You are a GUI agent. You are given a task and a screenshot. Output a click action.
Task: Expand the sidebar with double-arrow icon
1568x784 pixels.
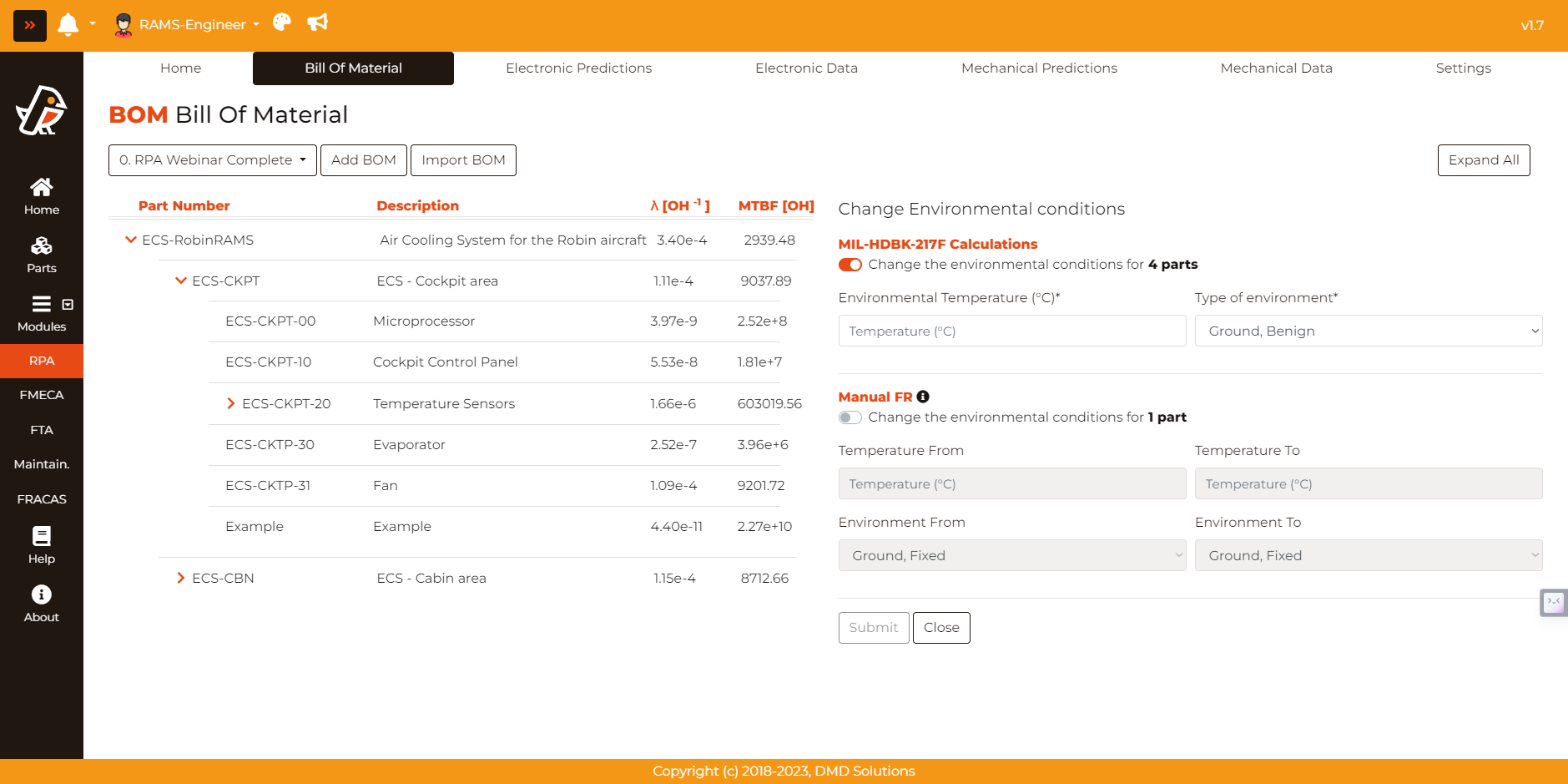(x=30, y=26)
